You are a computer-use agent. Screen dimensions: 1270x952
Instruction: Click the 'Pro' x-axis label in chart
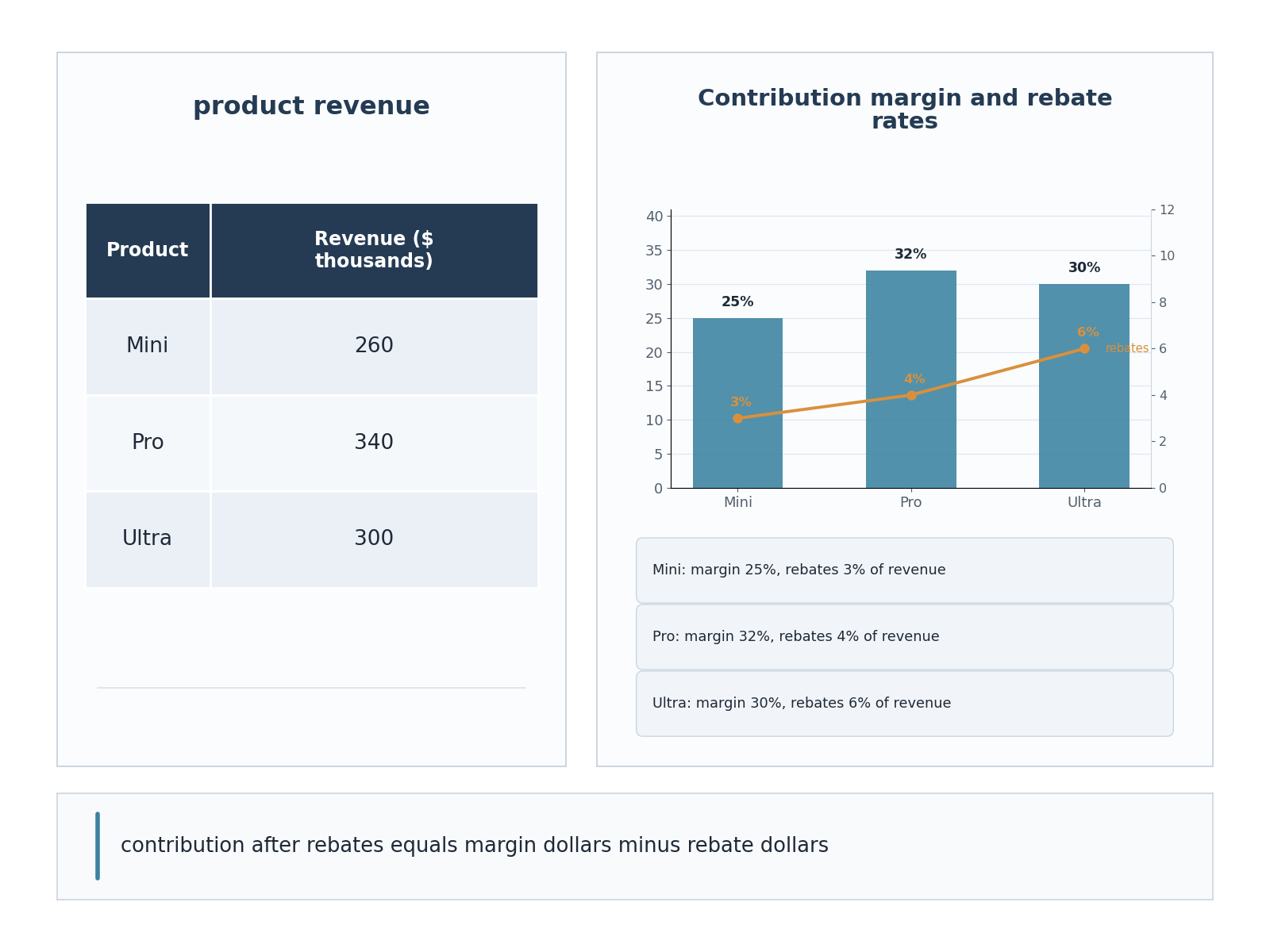coord(911,502)
